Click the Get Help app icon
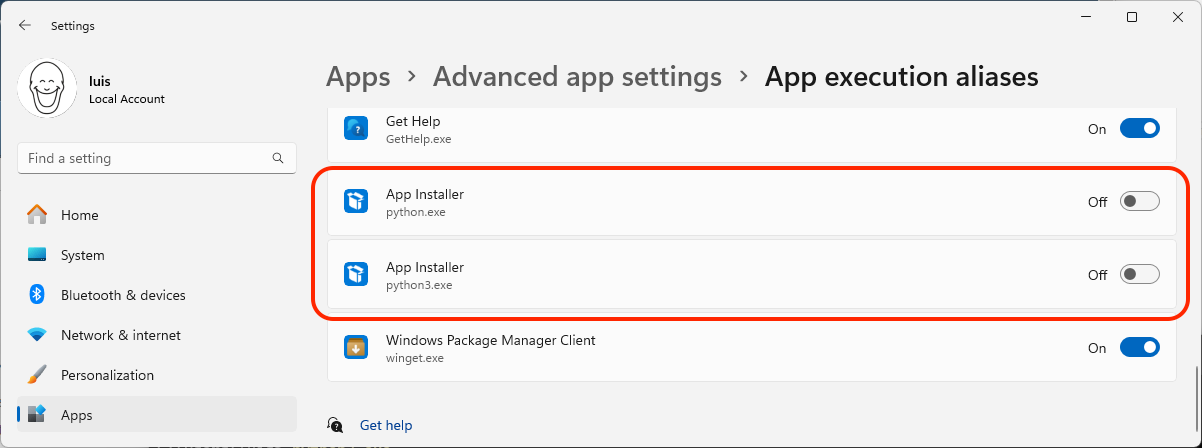This screenshot has width=1202, height=448. click(357, 129)
